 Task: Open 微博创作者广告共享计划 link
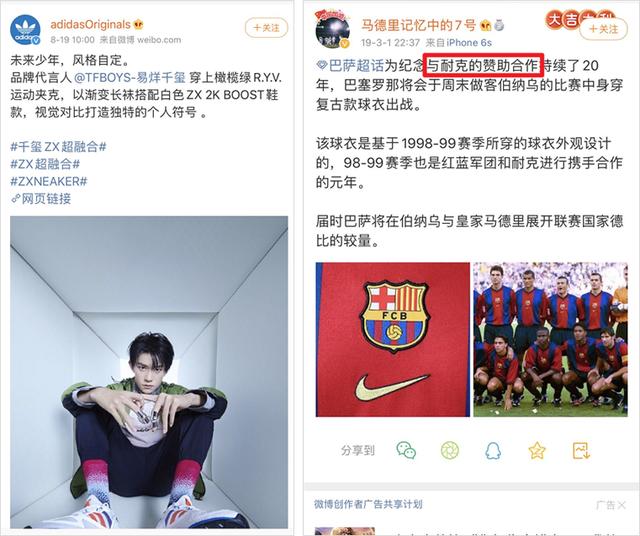[x=368, y=505]
